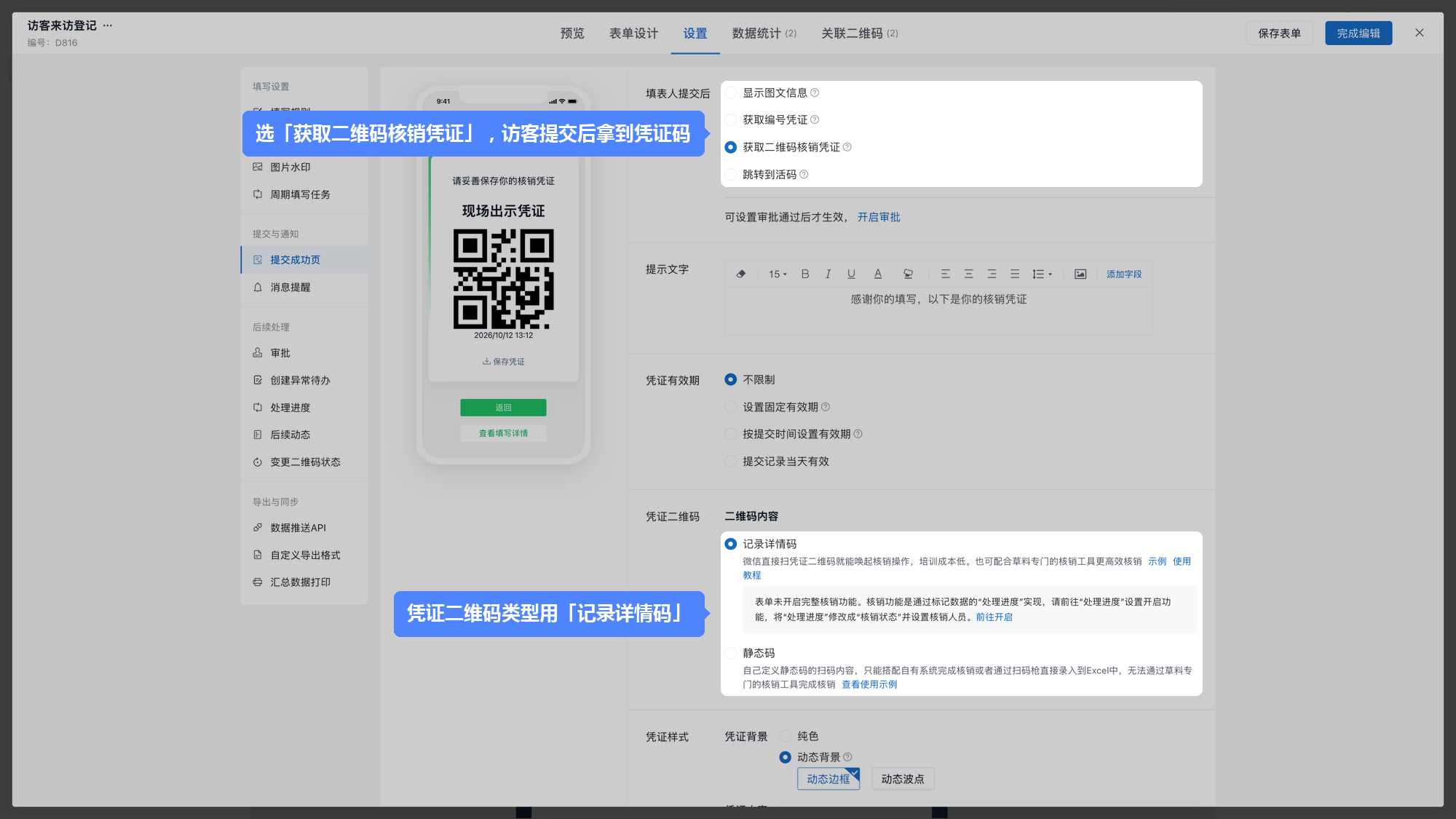Screen dimensions: 1456x819
Task: Justify text in editor toolbar
Action: point(1015,274)
